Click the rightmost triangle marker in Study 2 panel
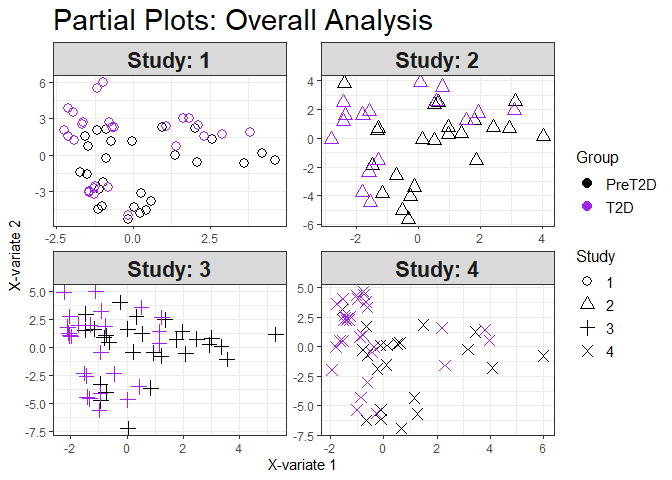 (543, 135)
